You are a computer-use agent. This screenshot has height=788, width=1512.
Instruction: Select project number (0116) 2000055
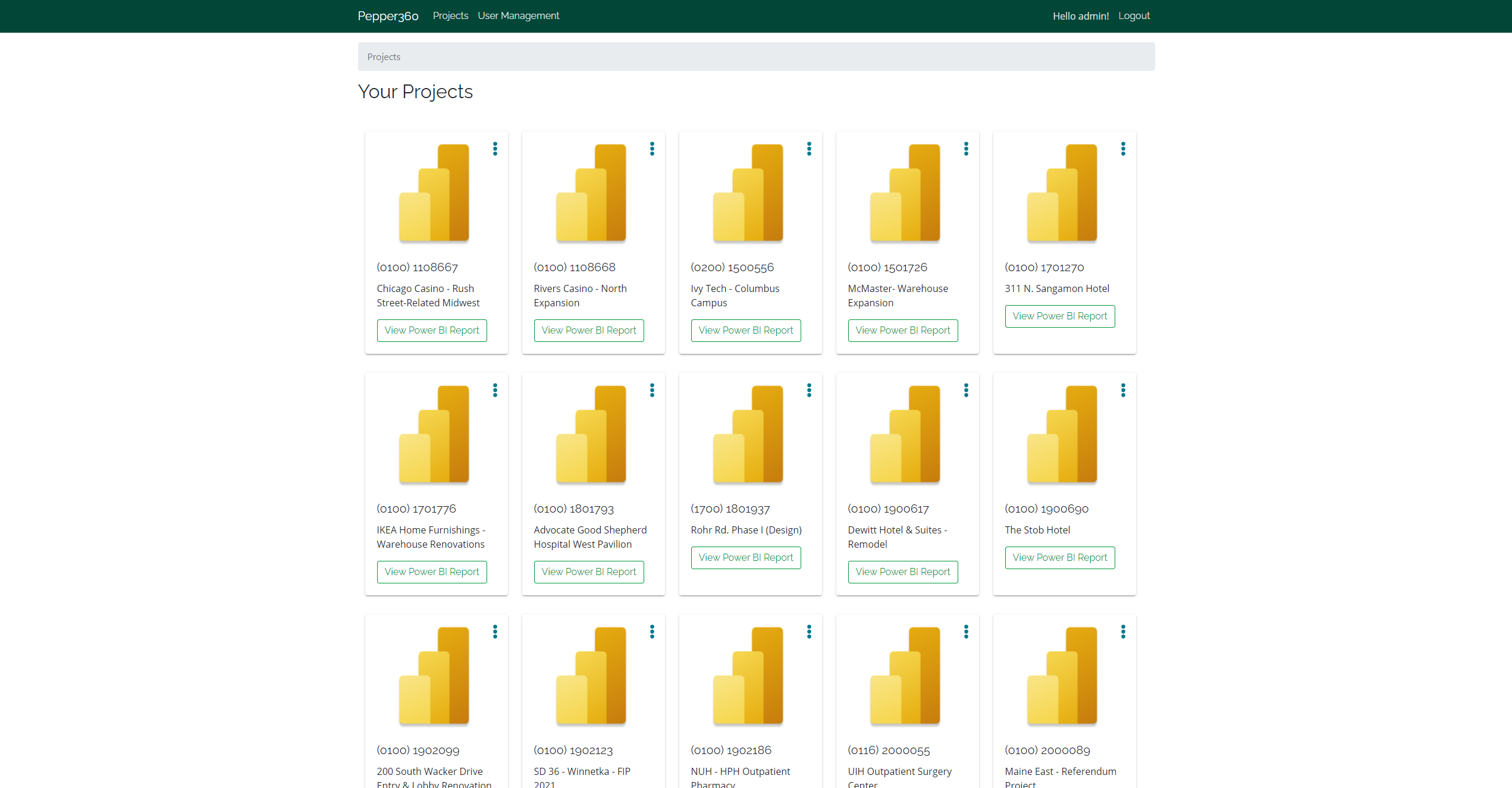[889, 751]
